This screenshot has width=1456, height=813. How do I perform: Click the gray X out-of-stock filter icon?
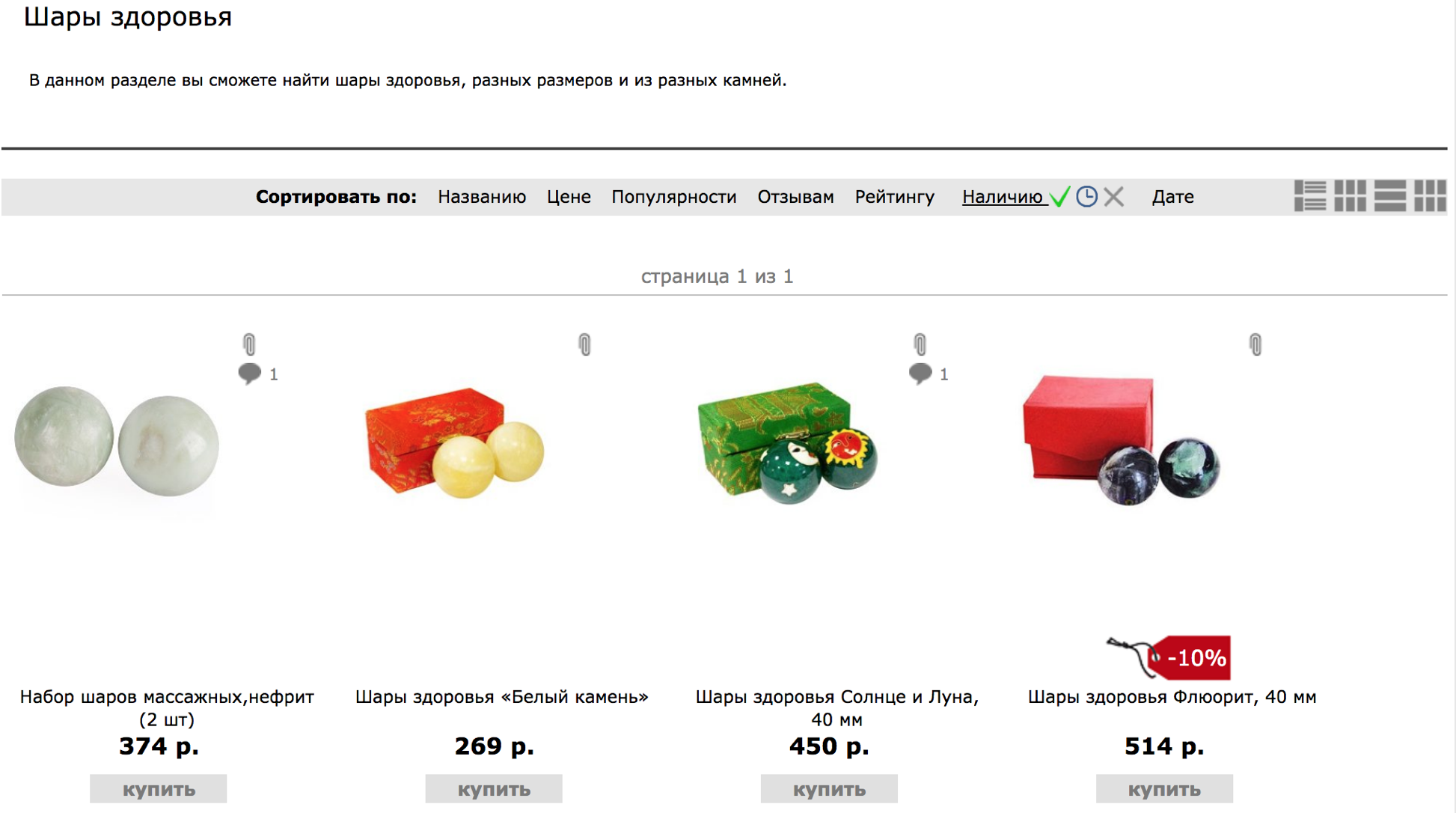click(x=1113, y=197)
